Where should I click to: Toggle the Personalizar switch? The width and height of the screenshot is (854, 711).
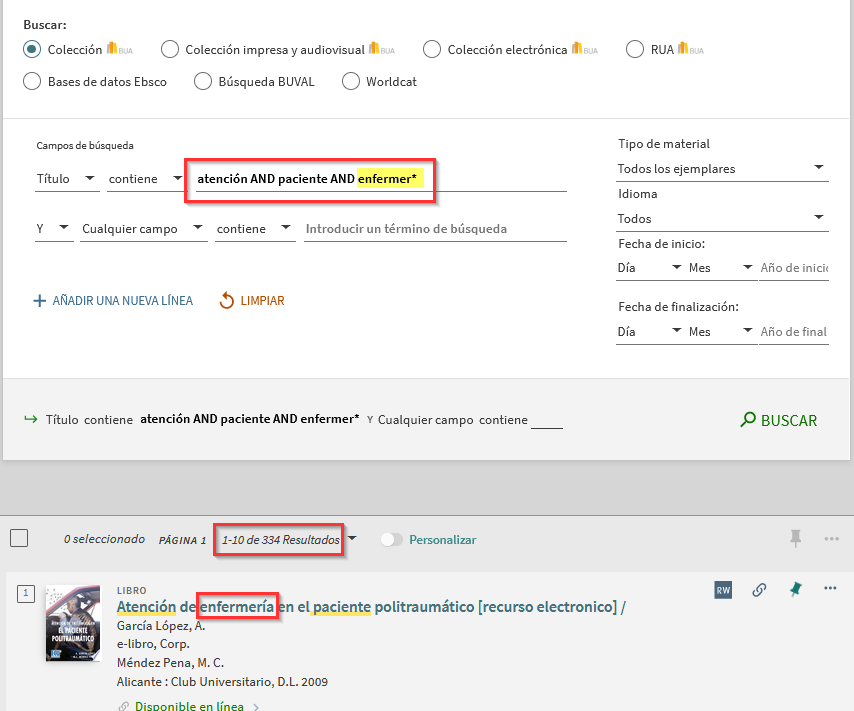392,540
